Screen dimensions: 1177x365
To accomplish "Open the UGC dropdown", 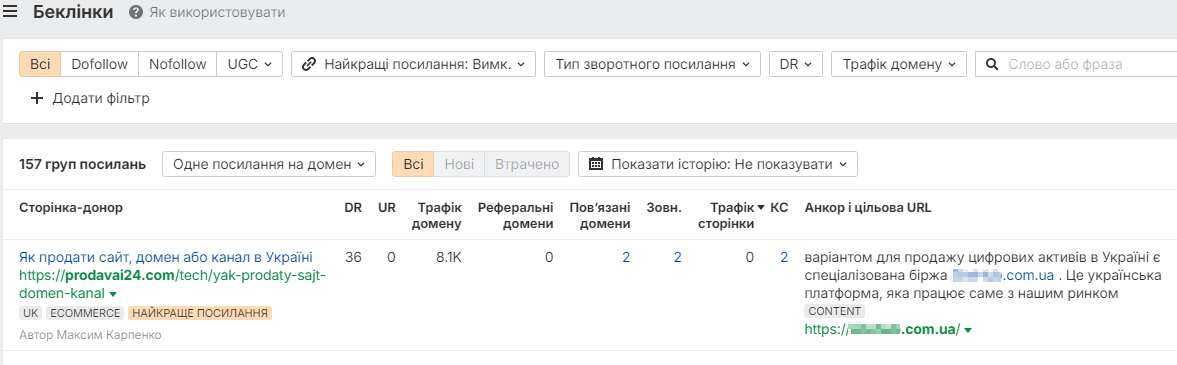I will coord(249,64).
